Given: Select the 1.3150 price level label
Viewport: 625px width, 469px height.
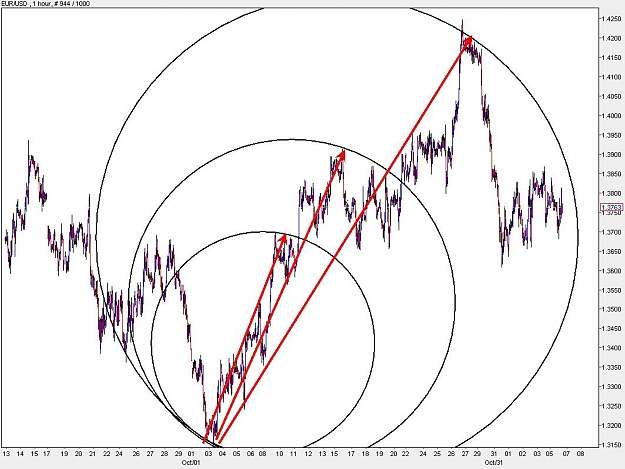Looking at the screenshot, I should [x=611, y=445].
